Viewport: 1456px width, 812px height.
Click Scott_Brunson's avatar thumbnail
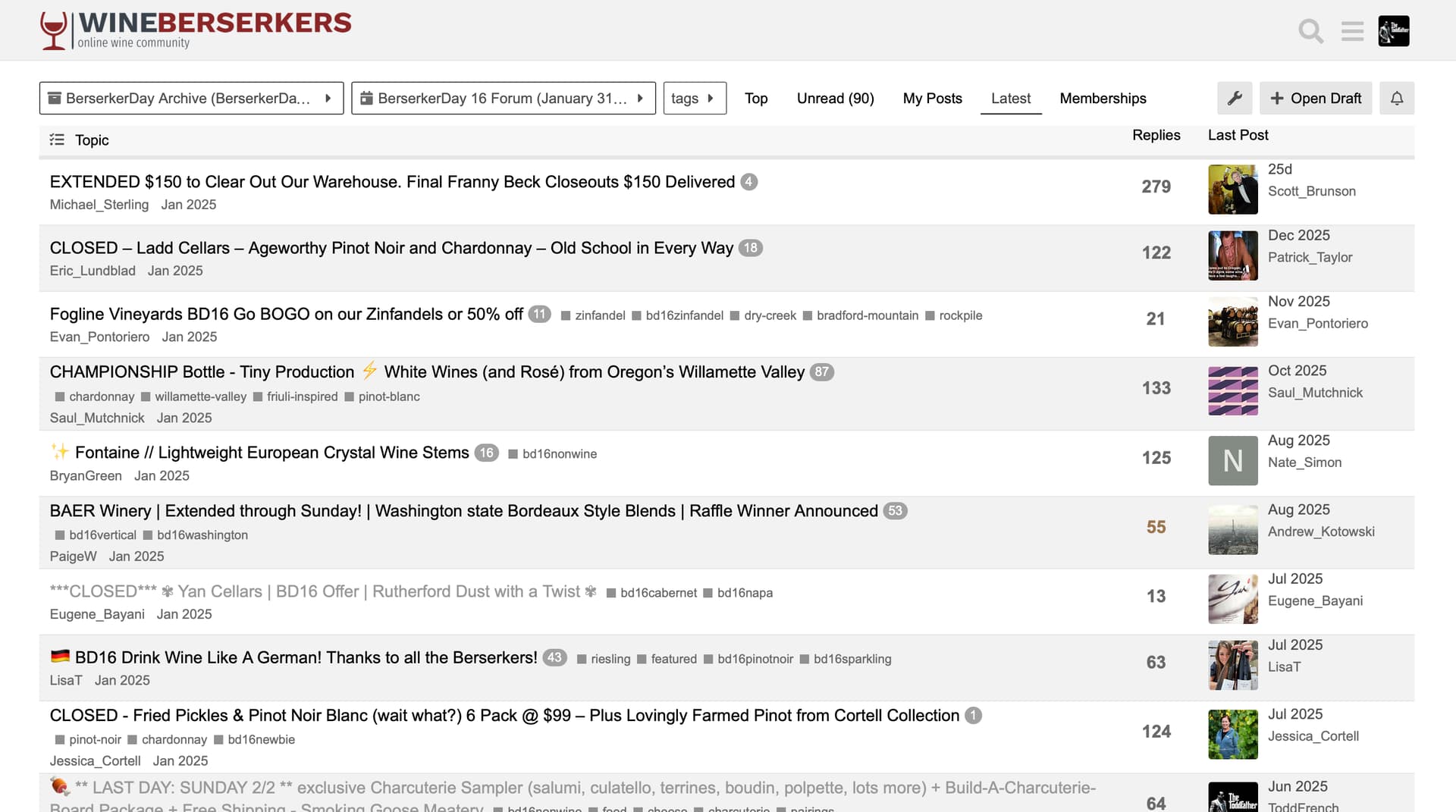pyautogui.click(x=1232, y=190)
